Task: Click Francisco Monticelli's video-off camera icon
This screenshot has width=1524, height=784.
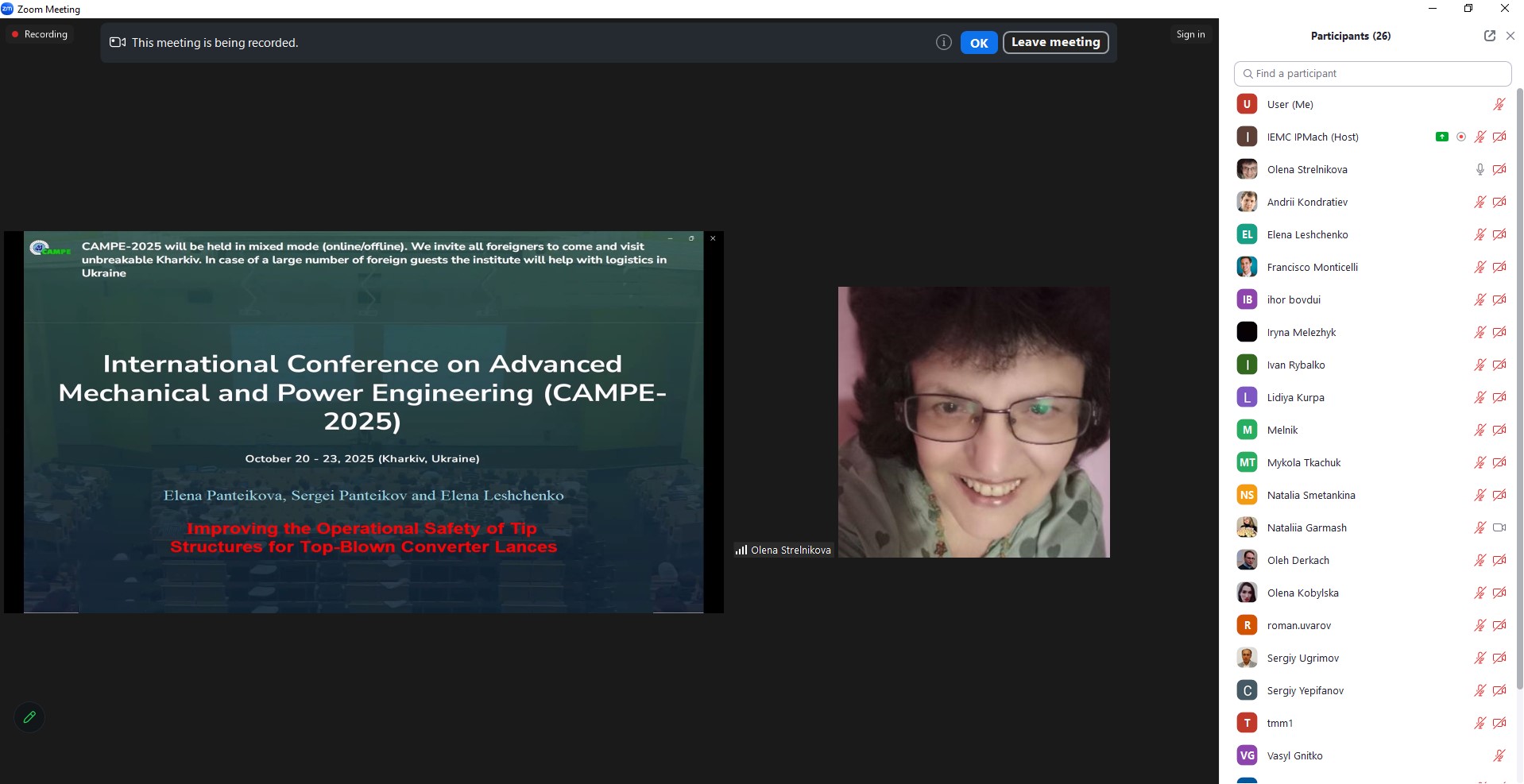Action: coord(1499,268)
